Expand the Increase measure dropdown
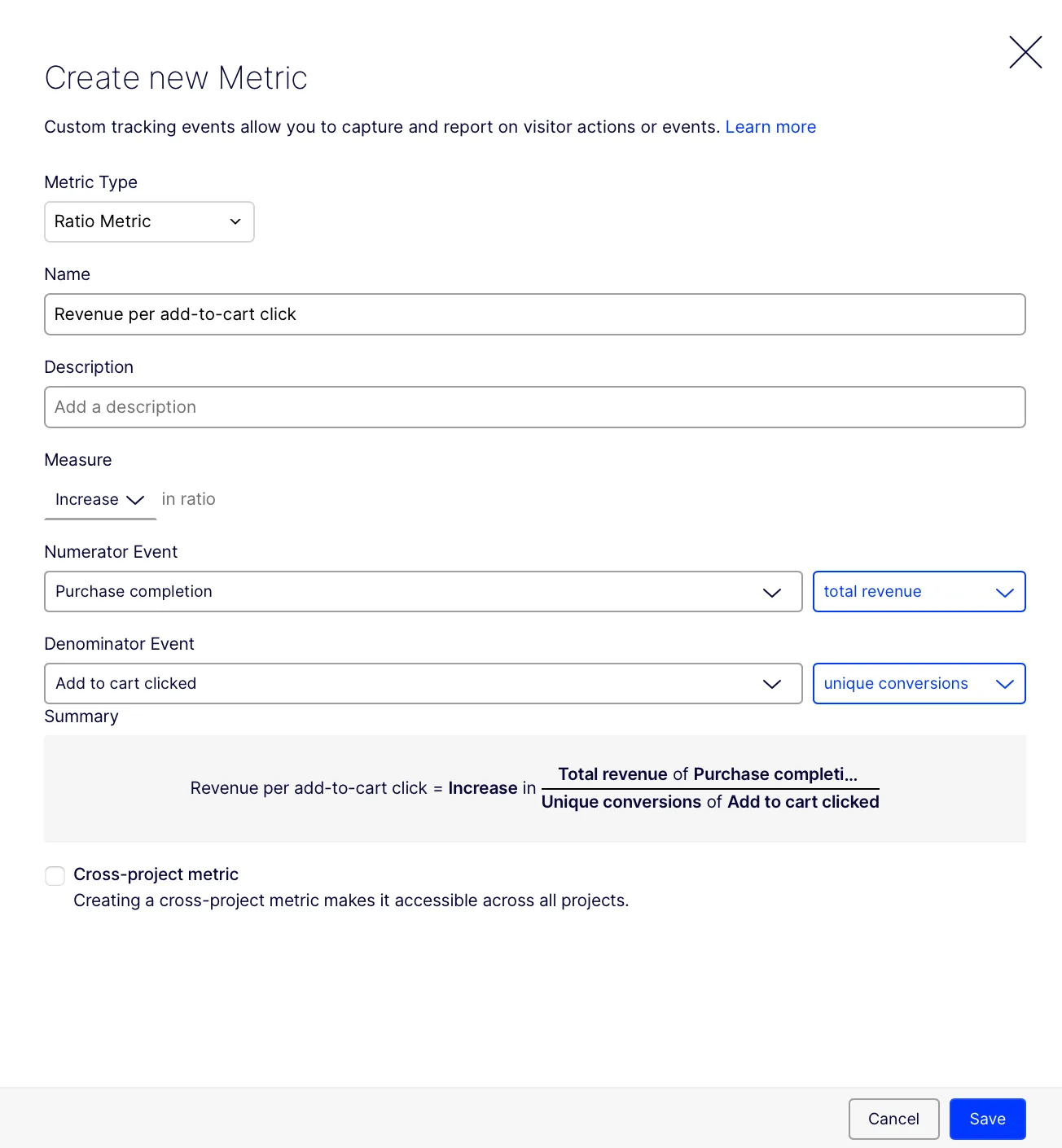This screenshot has height=1148, width=1062. click(x=100, y=500)
